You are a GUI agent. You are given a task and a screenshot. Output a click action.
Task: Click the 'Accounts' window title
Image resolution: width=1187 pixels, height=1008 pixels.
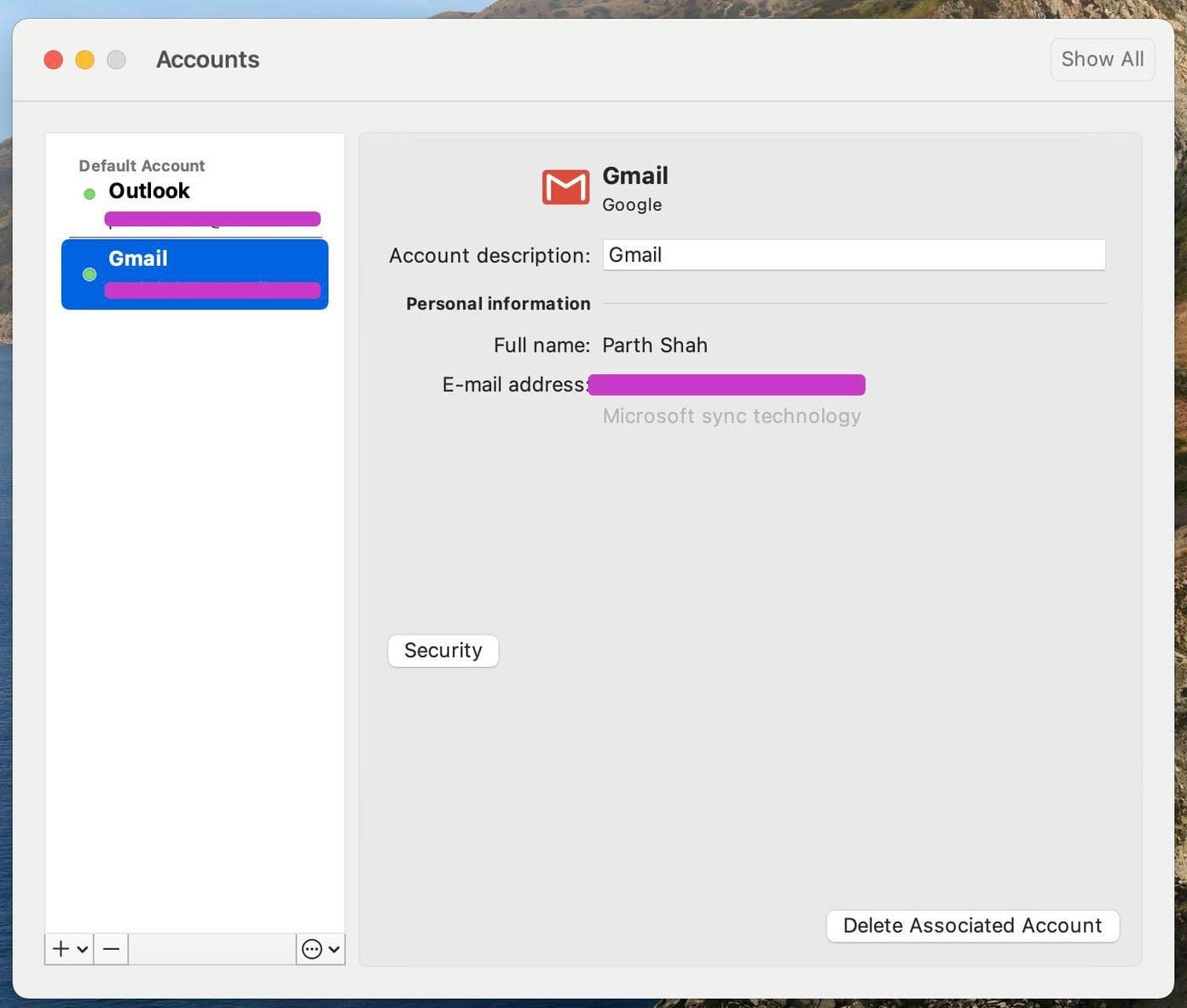coord(208,60)
